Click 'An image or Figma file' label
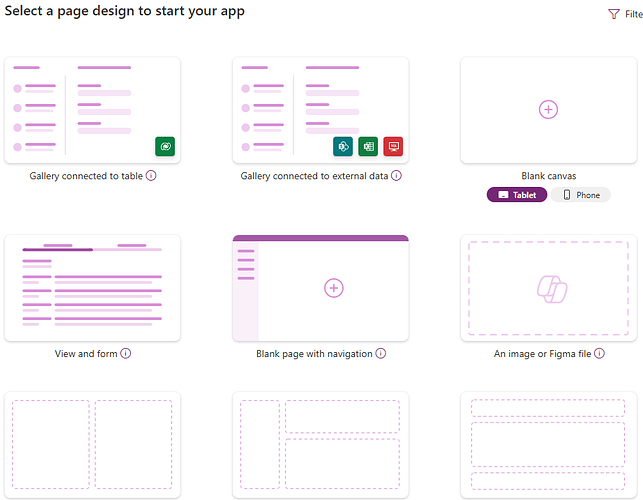643x500 pixels. [542, 354]
